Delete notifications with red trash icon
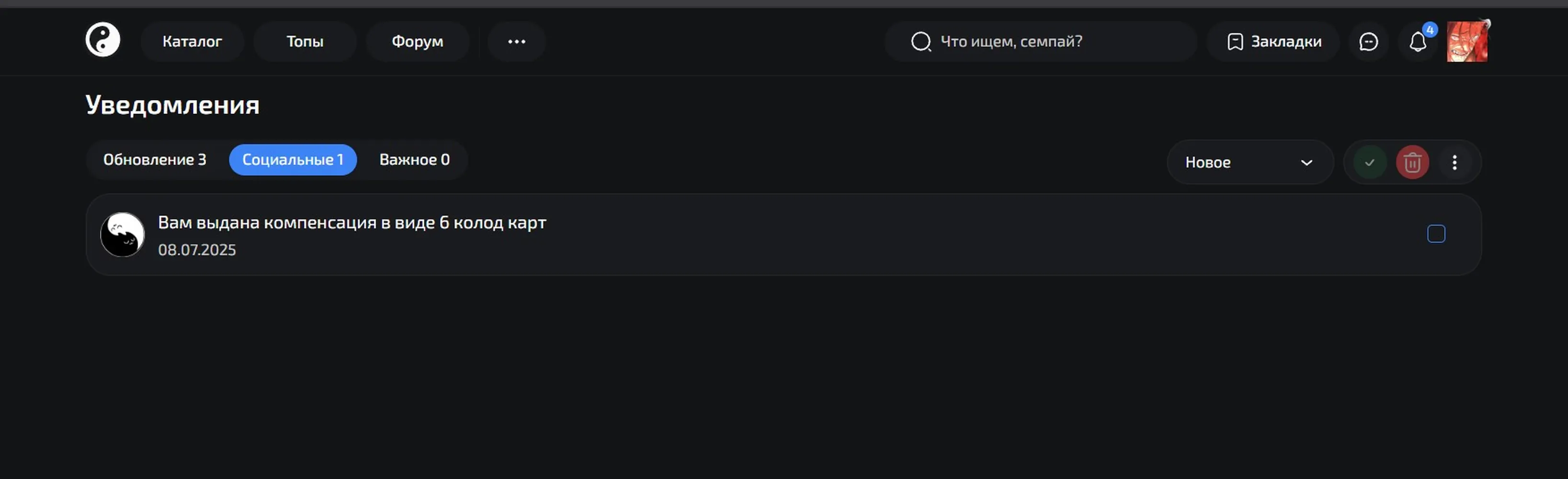Viewport: 1568px width, 479px height. click(1412, 162)
